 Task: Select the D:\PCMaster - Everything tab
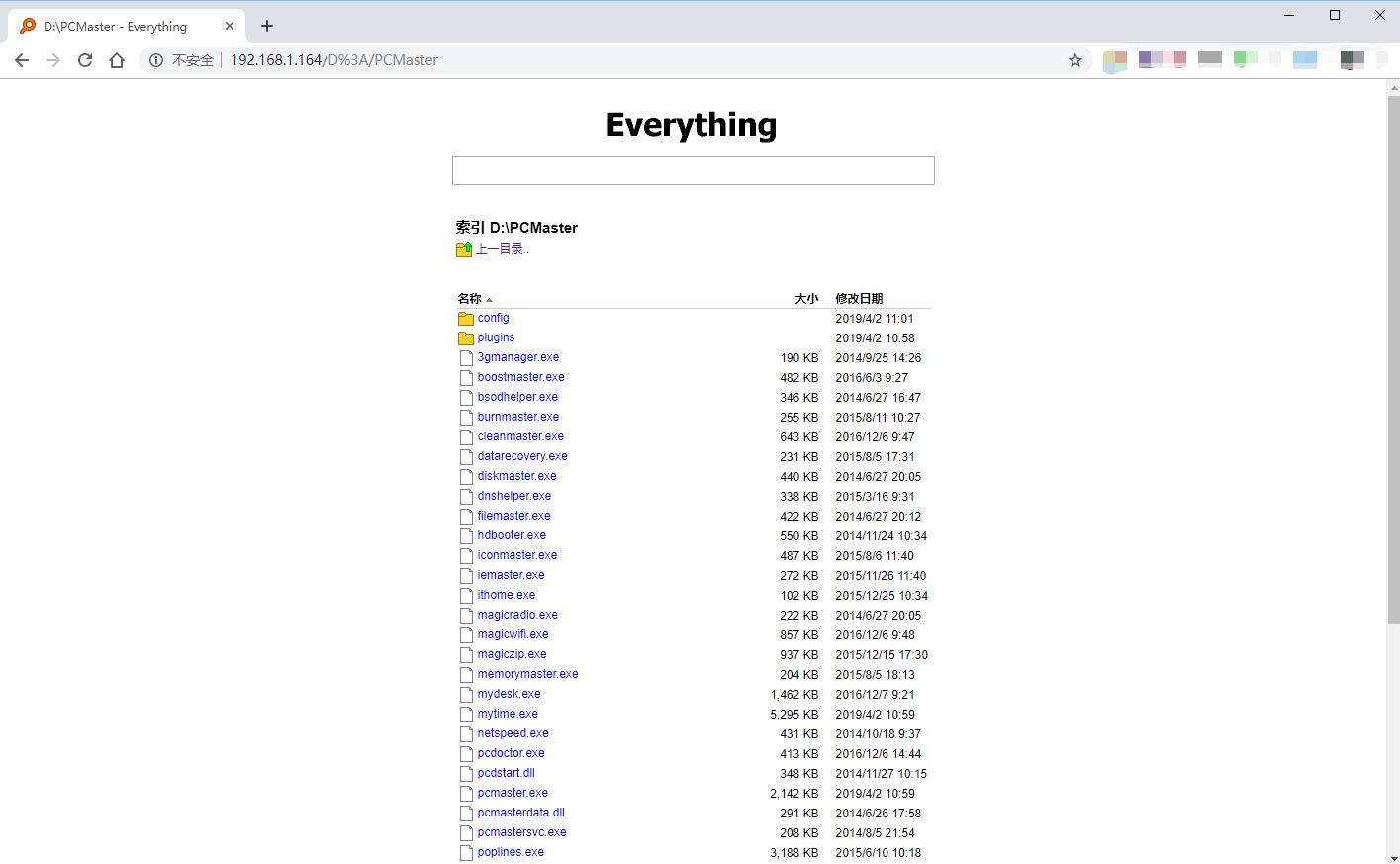pyautogui.click(x=127, y=27)
